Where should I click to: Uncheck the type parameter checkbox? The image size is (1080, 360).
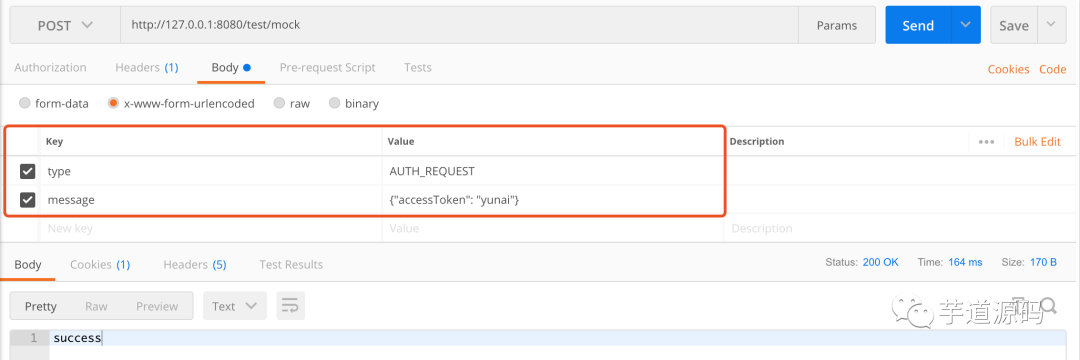(x=28, y=171)
